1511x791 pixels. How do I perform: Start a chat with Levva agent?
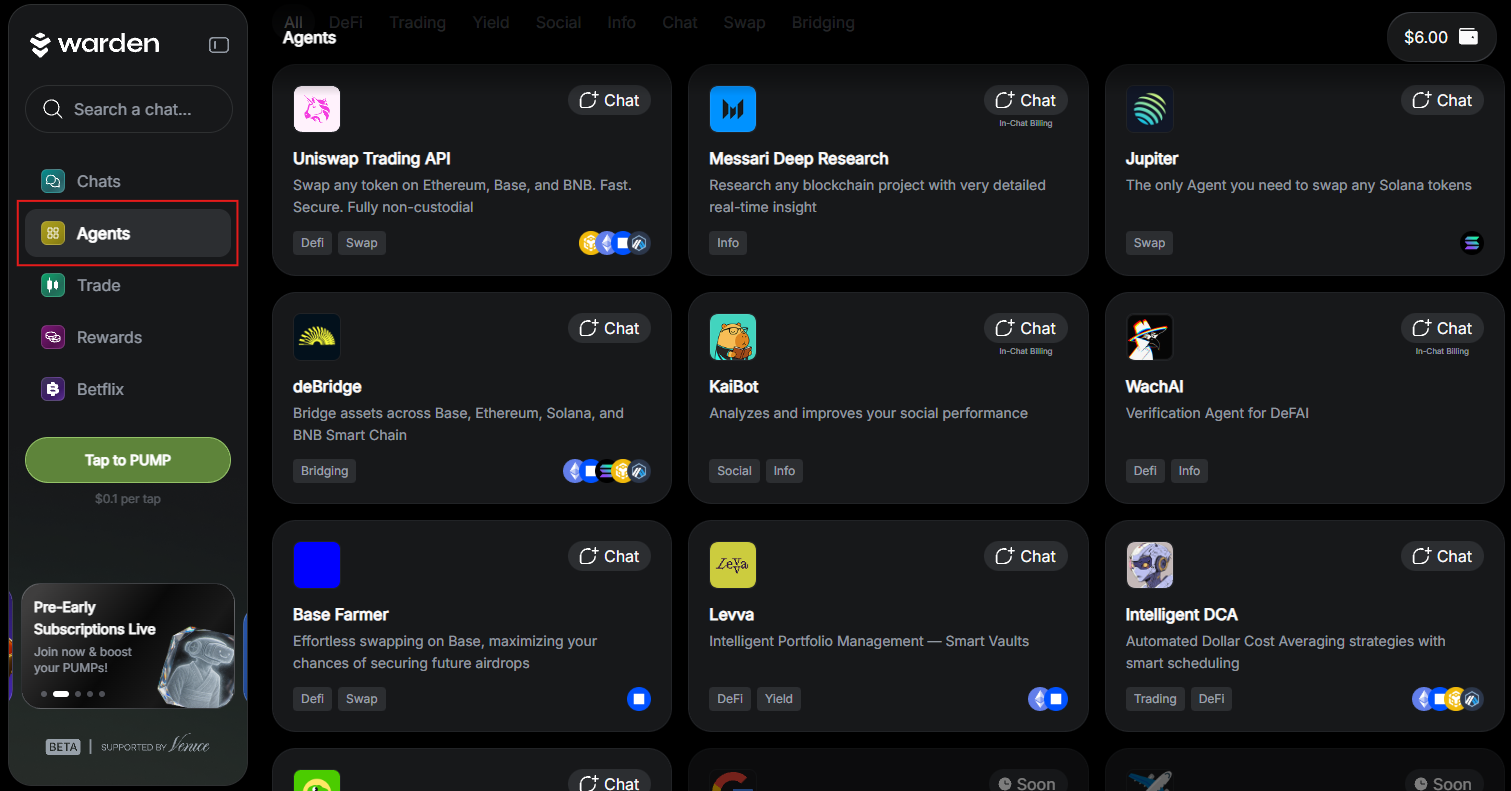(1026, 556)
